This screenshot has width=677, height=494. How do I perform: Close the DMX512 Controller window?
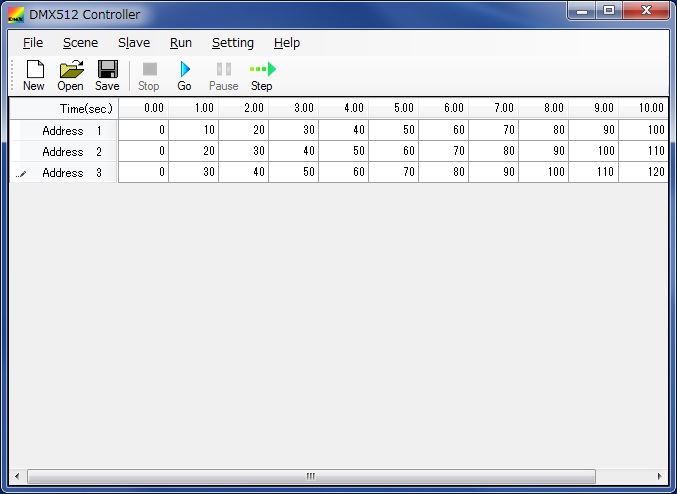pyautogui.click(x=646, y=10)
